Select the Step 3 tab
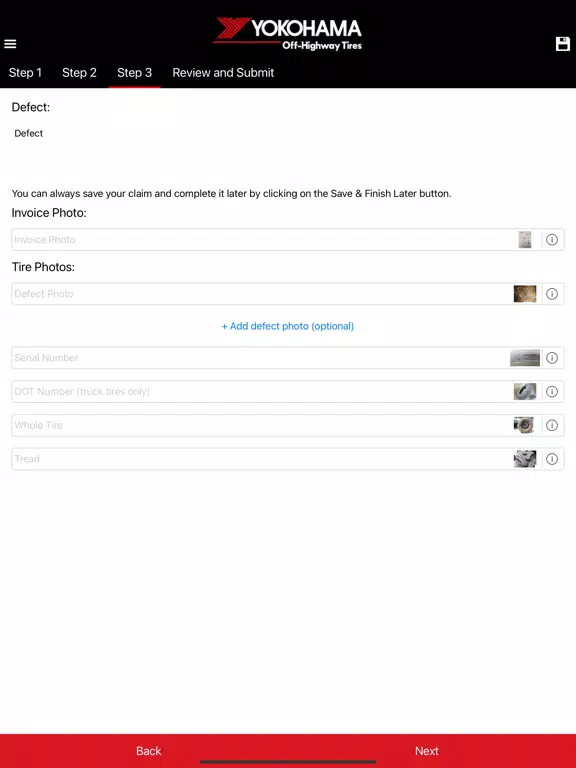This screenshot has width=576, height=768. pos(134,73)
